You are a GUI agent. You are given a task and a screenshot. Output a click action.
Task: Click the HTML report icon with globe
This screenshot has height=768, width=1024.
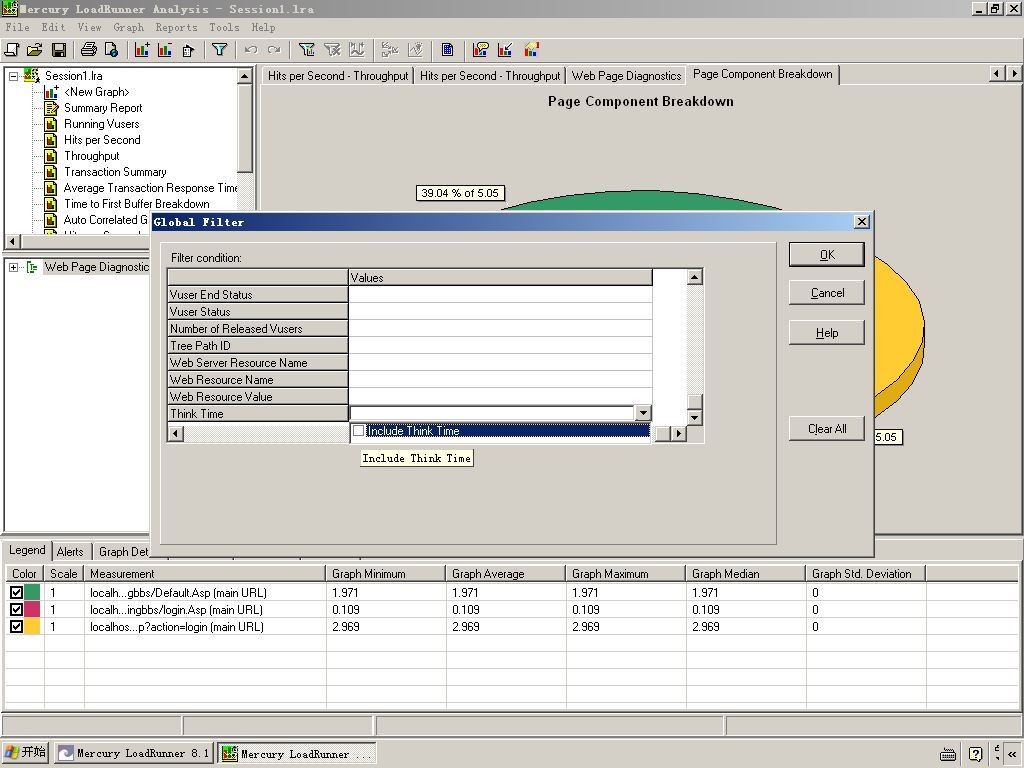pyautogui.click(x=112, y=50)
